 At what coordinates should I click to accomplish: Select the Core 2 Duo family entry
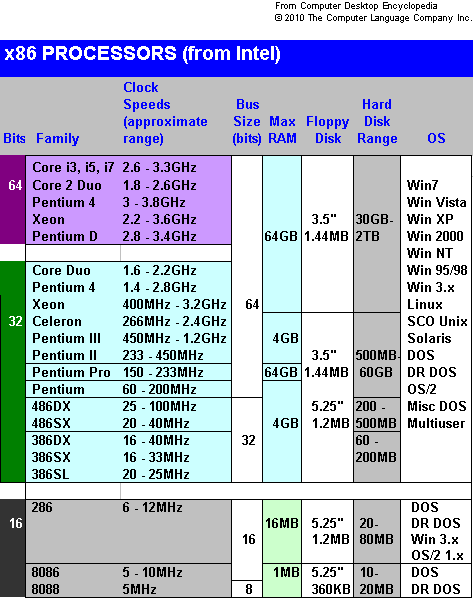(67, 185)
